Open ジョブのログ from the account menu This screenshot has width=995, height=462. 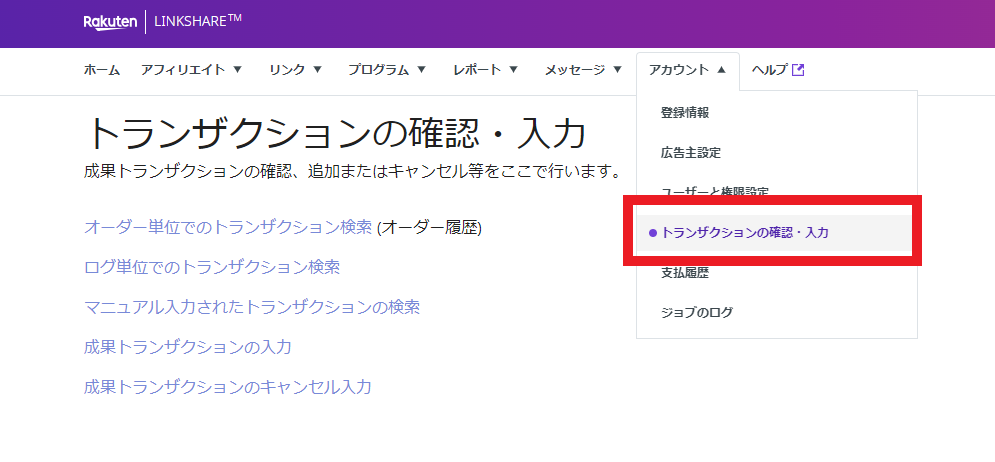697,313
